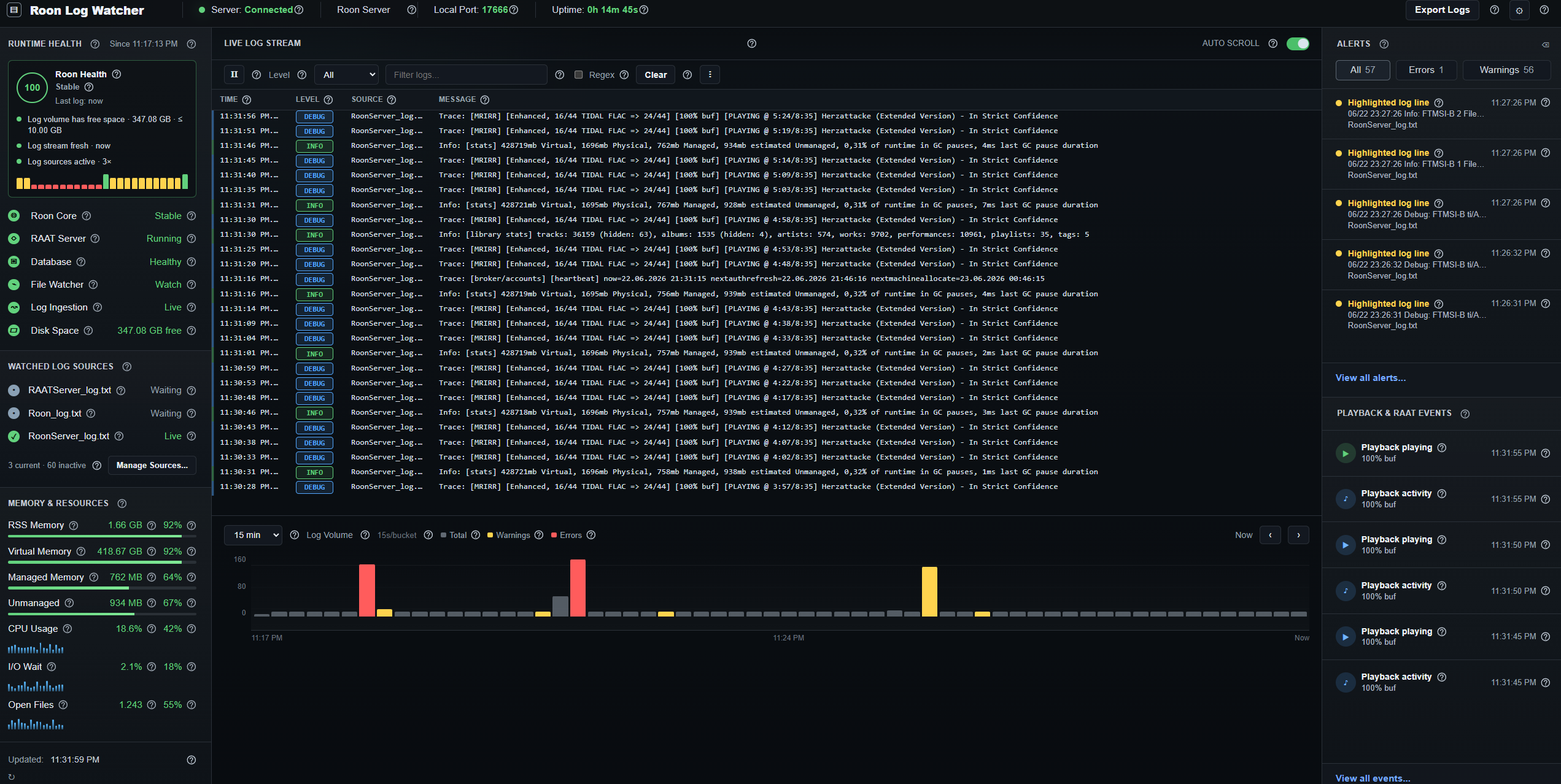Go to next log volume time window

tap(1298, 535)
